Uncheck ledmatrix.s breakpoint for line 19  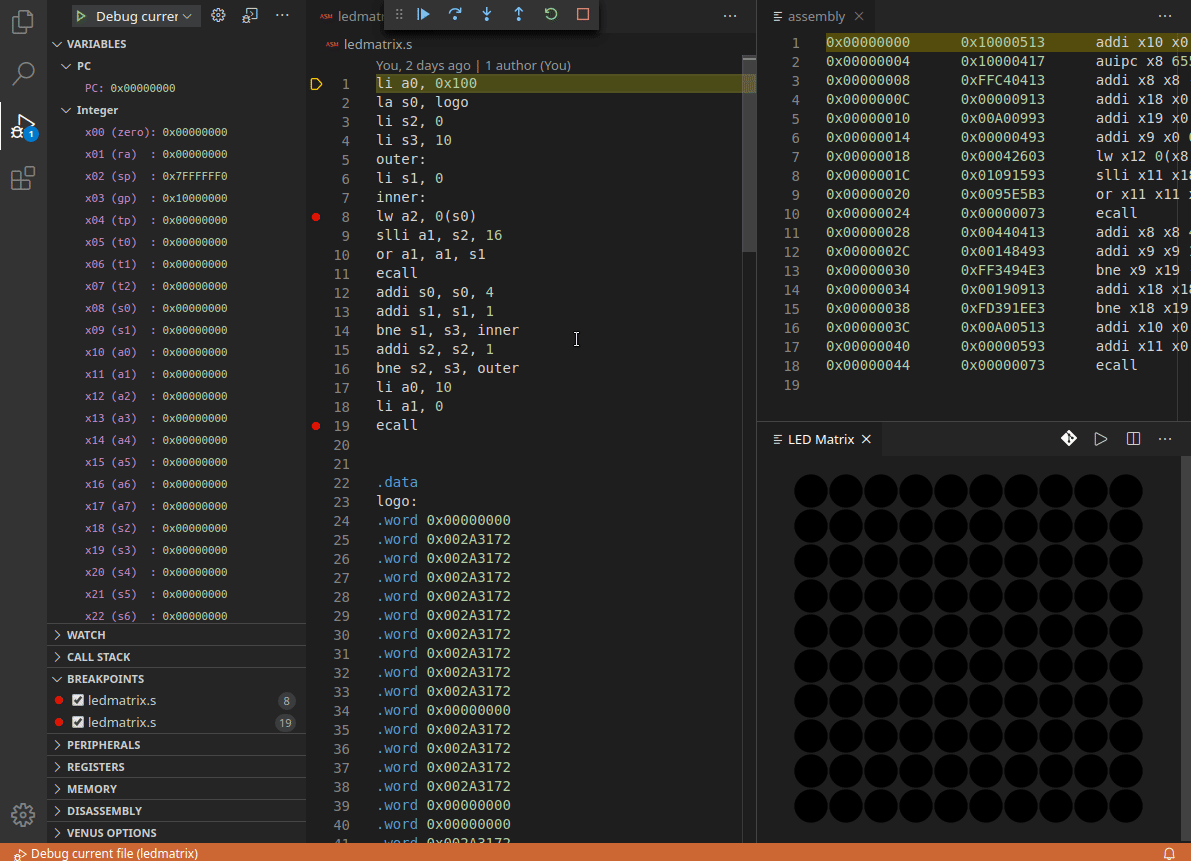tap(77, 722)
